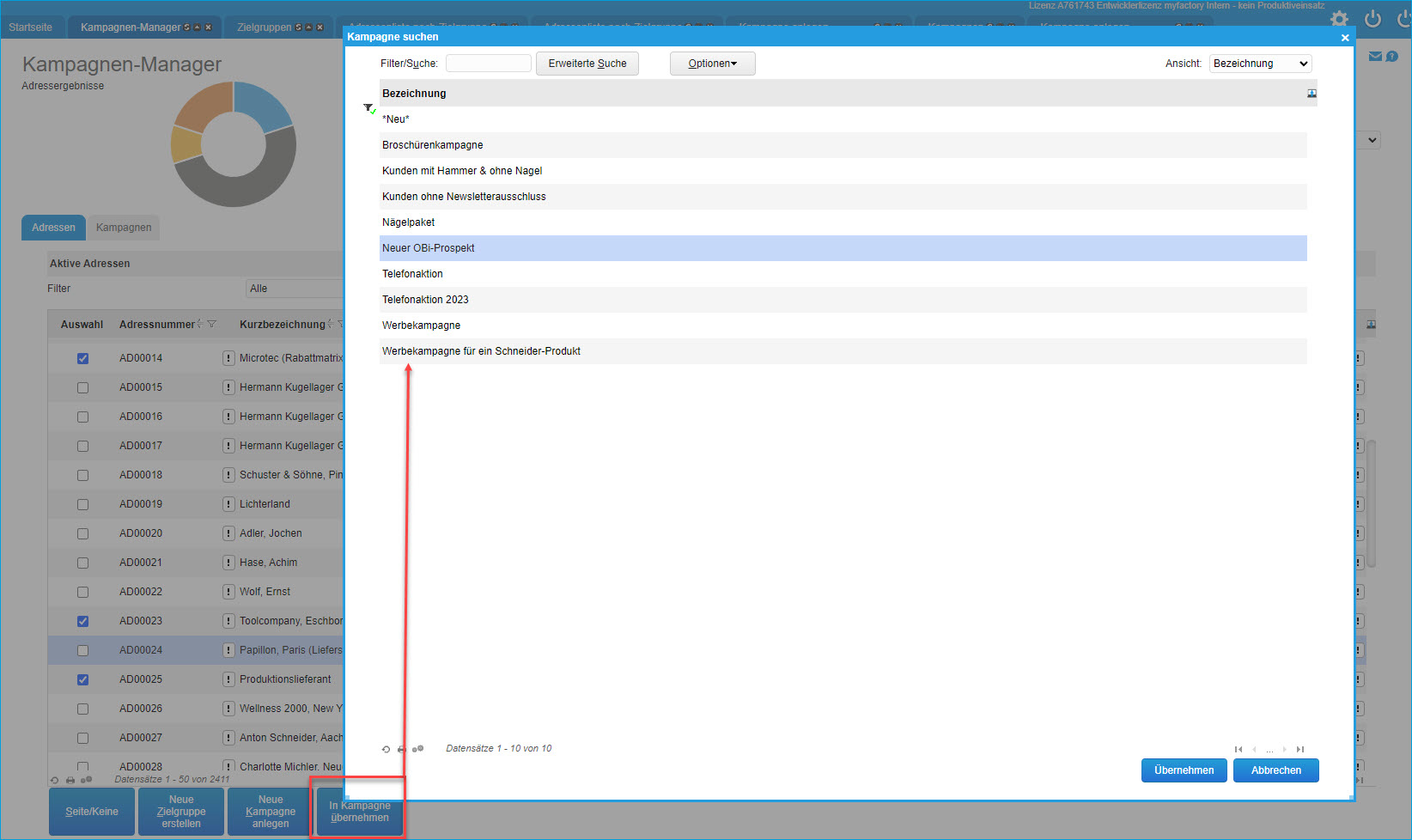The width and height of the screenshot is (1412, 840).
Task: Uncheck the AD00025 selection checkbox
Action: click(x=82, y=679)
